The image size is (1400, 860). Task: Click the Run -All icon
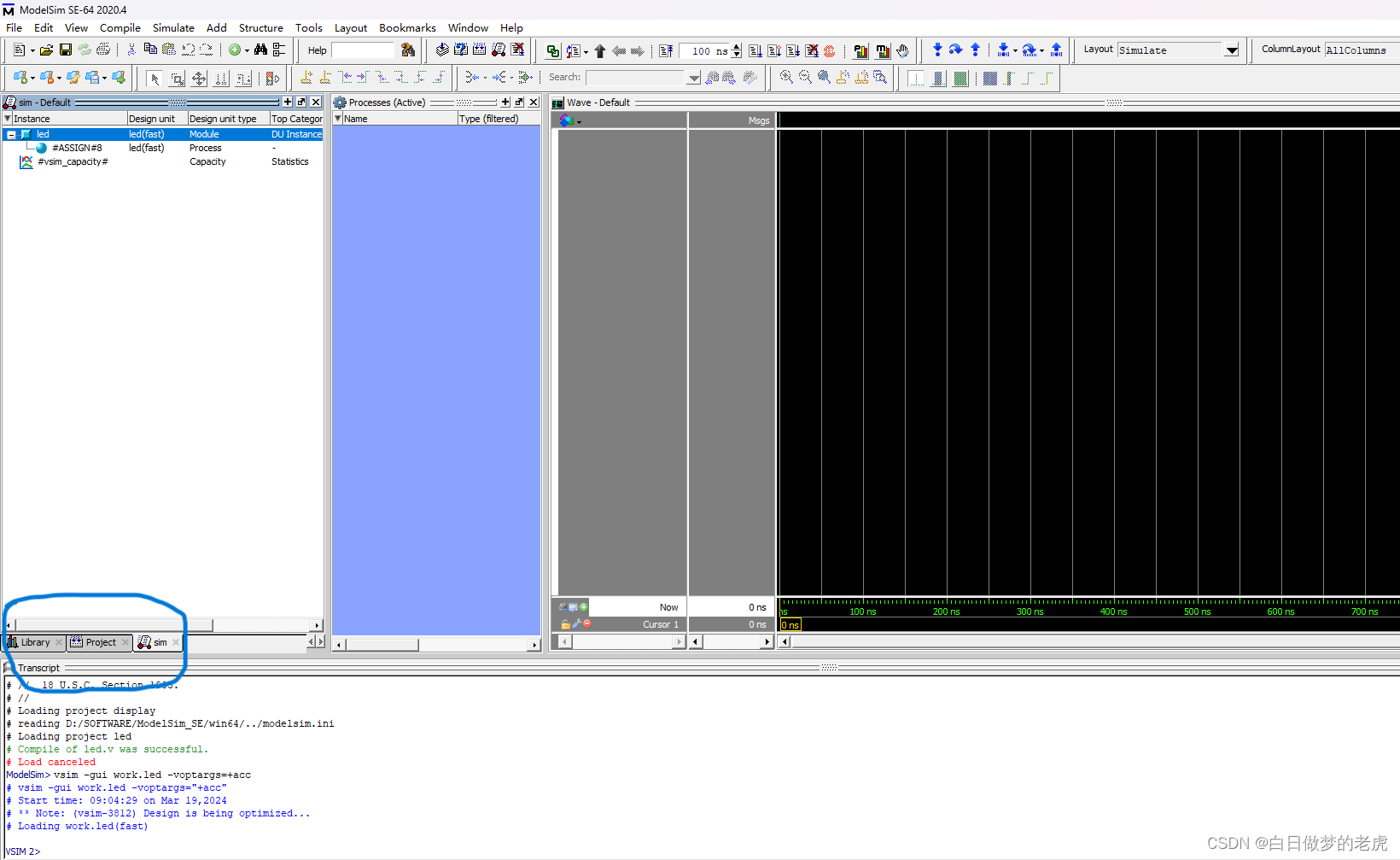click(793, 51)
